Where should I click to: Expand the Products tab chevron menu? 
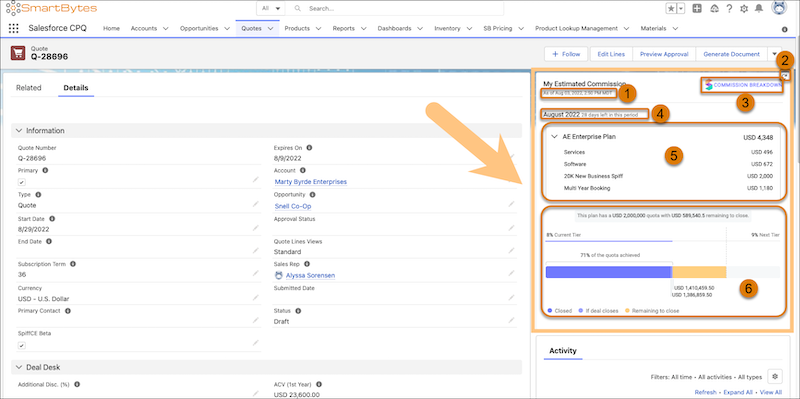[x=318, y=29]
